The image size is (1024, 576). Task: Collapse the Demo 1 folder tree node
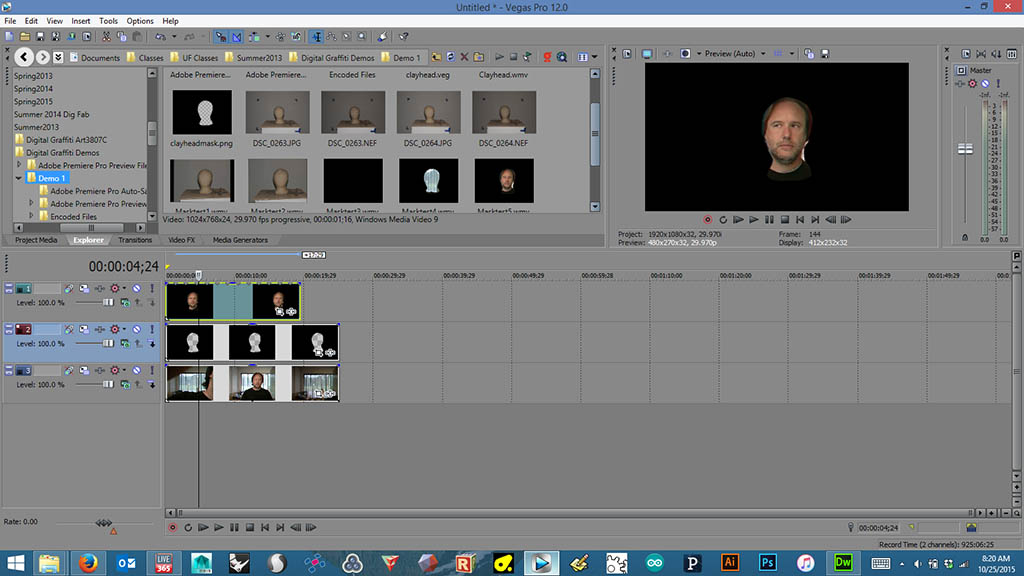click(x=19, y=177)
